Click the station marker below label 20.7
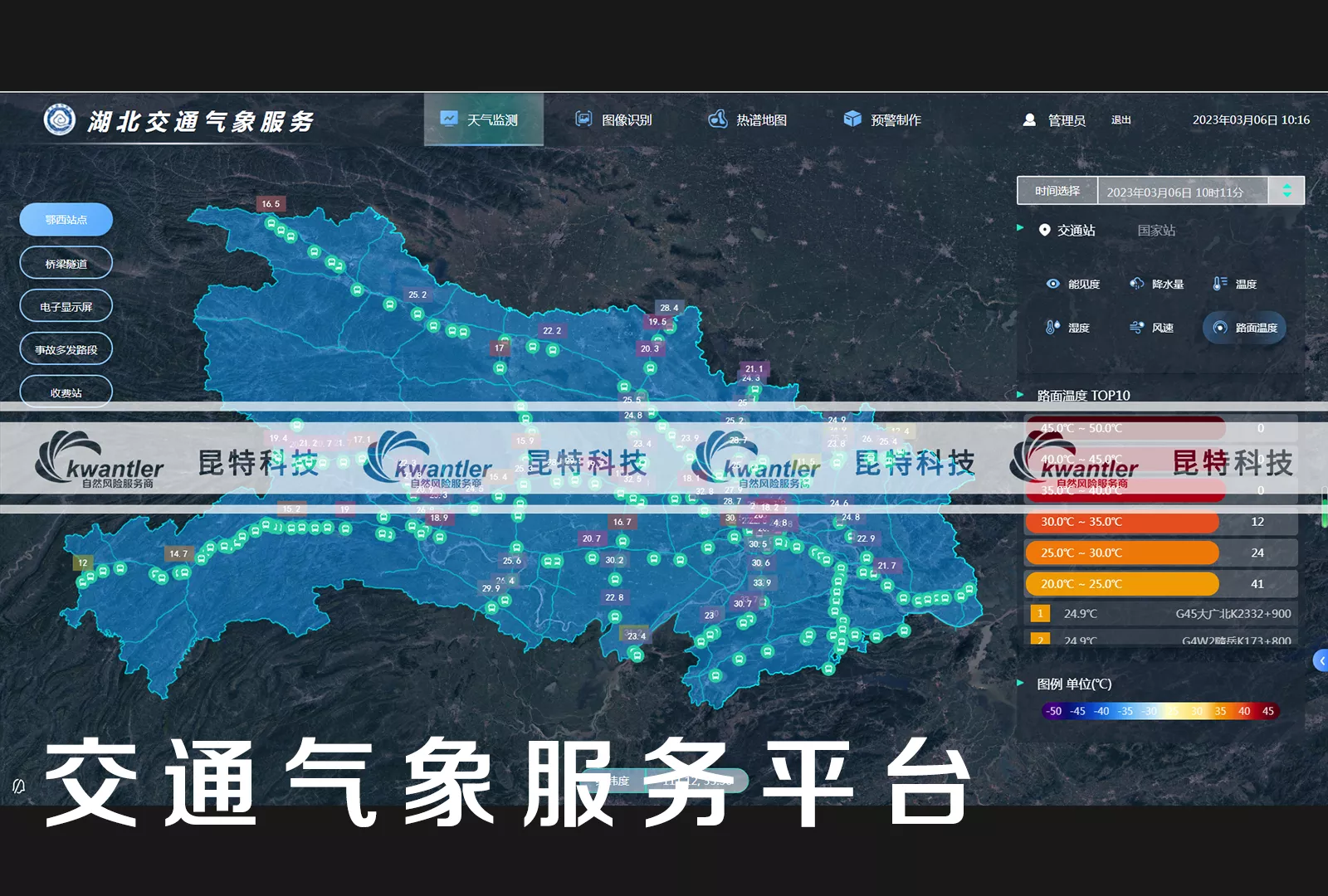The image size is (1328, 896). [592, 558]
